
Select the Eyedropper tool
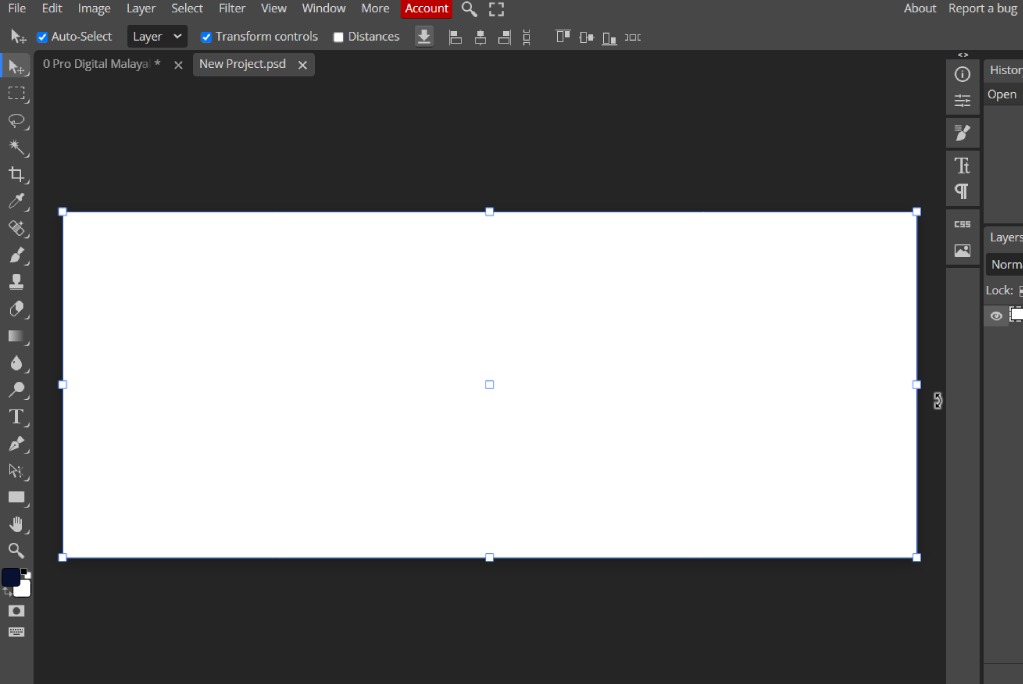[16, 201]
